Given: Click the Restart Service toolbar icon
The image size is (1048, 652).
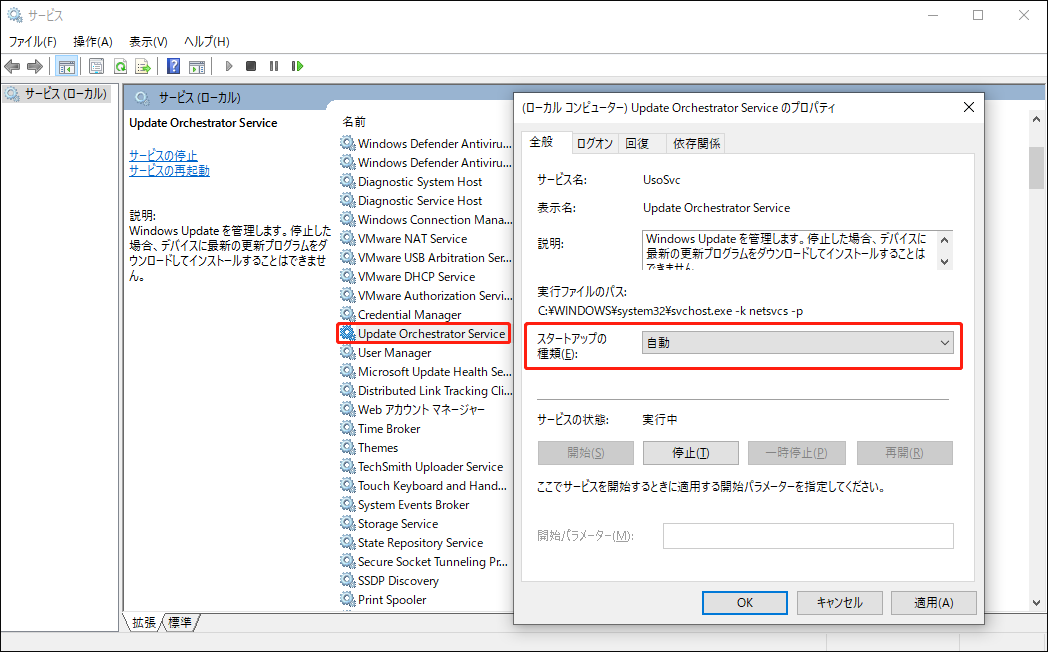Looking at the screenshot, I should click(297, 66).
